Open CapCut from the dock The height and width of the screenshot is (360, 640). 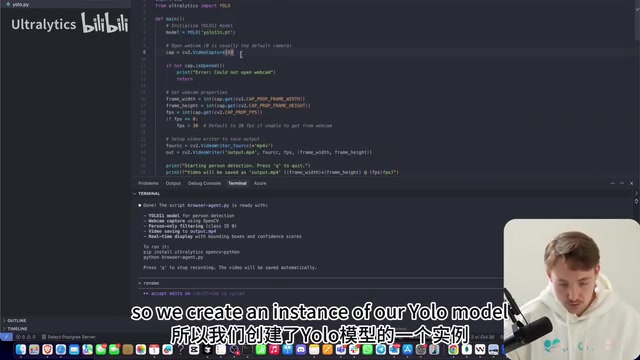tap(194, 349)
